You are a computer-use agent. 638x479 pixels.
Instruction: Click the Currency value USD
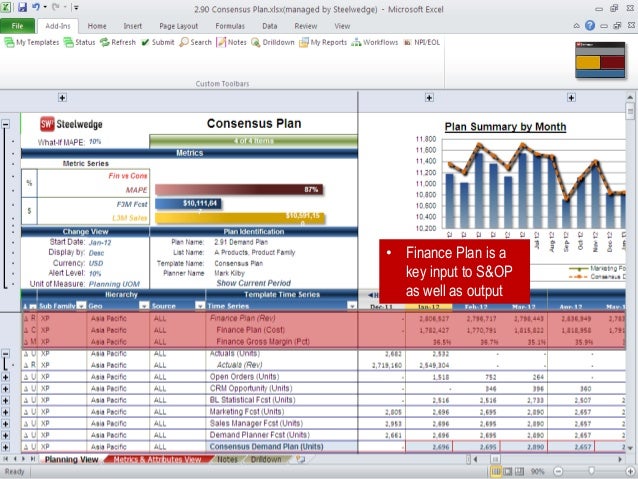click(x=96, y=263)
